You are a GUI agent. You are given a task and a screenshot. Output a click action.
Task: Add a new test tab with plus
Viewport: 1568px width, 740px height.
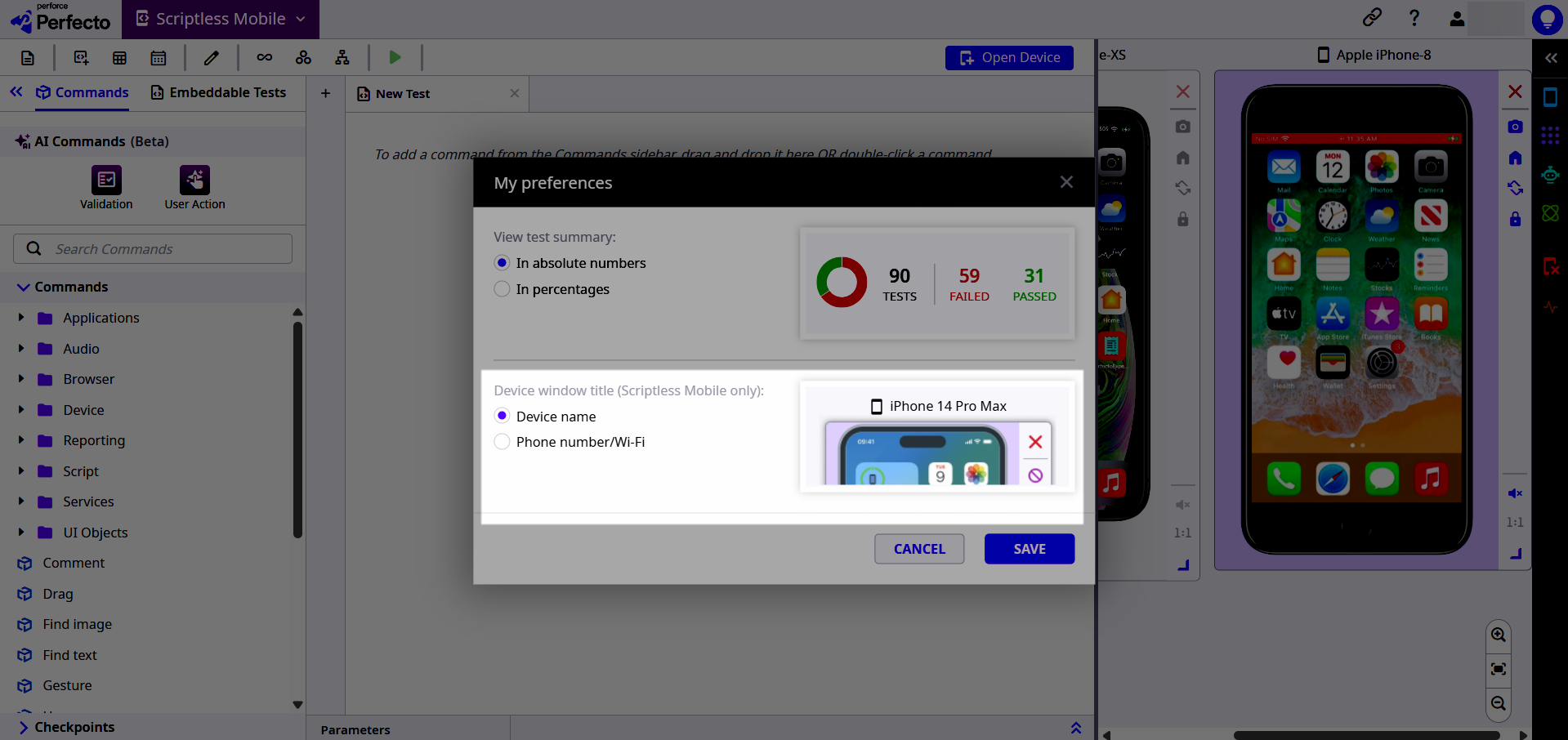pyautogui.click(x=325, y=93)
